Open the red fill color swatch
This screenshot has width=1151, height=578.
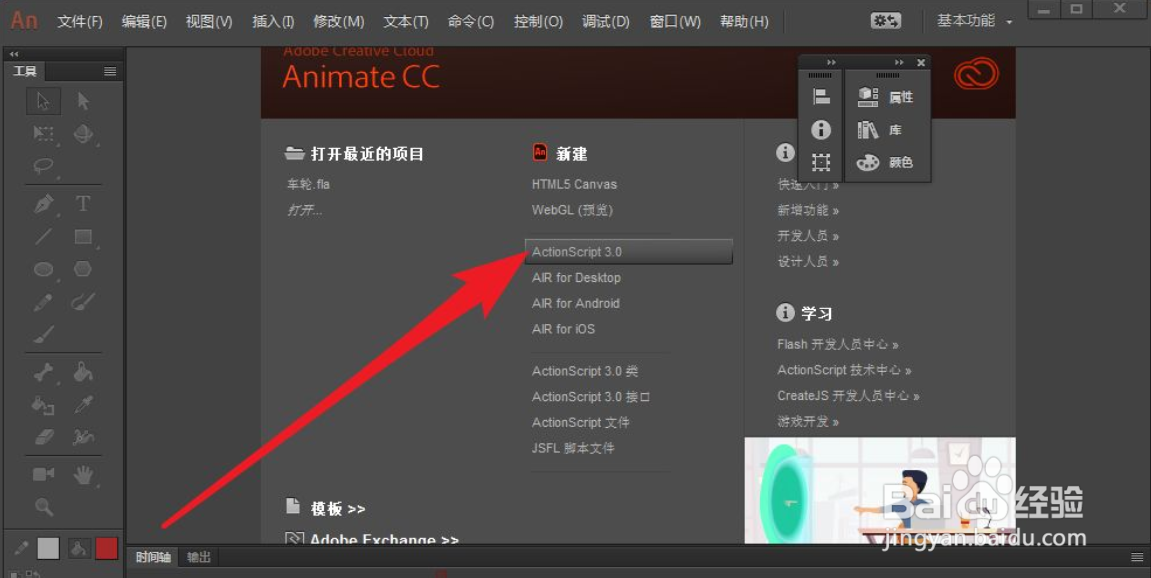coord(106,548)
